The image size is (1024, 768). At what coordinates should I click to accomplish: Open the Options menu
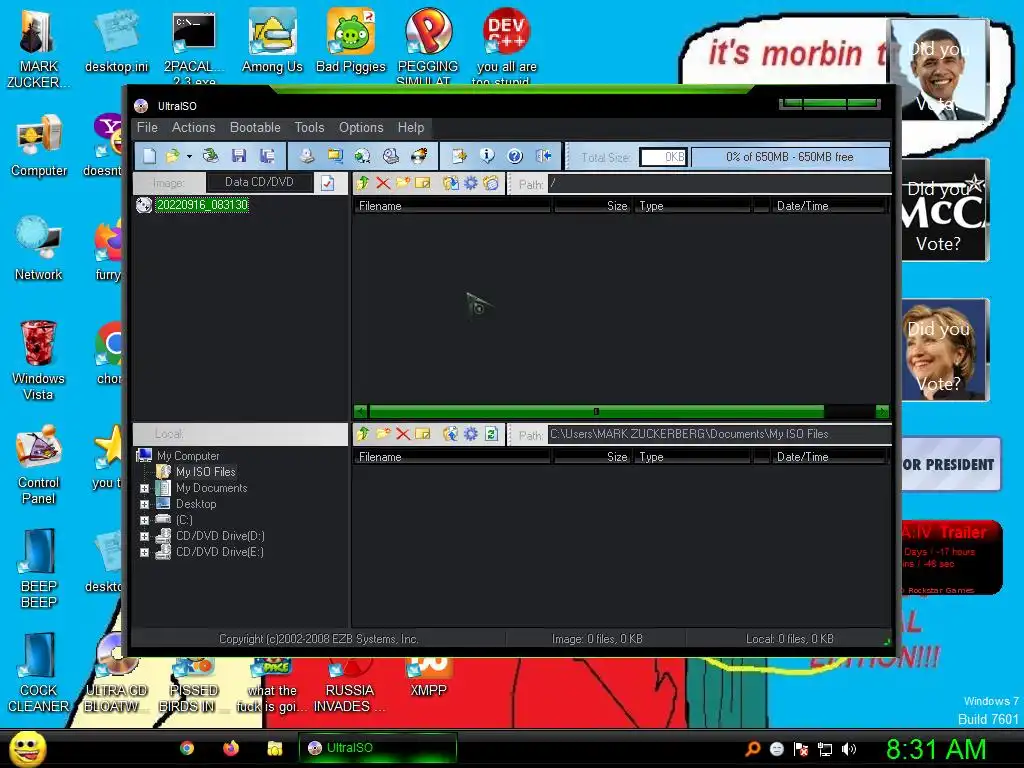(x=360, y=127)
